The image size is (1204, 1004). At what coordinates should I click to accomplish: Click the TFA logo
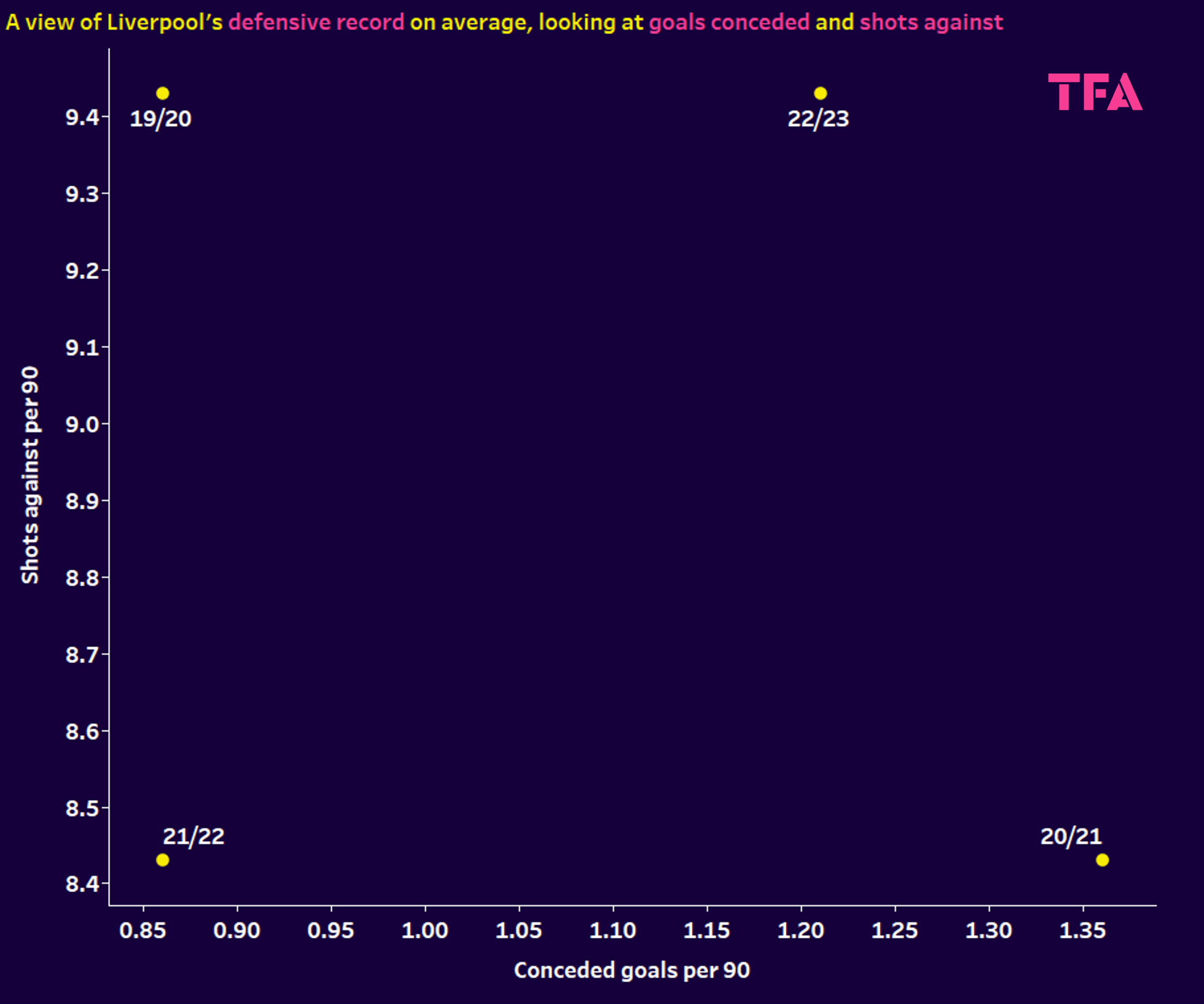(x=1095, y=92)
